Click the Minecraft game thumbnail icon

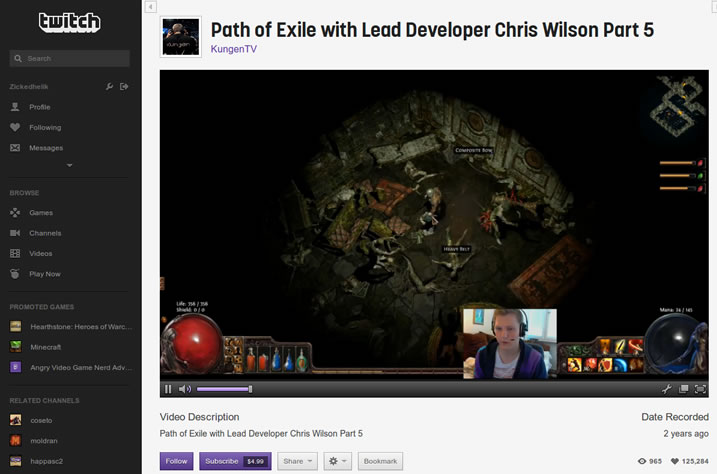coord(16,347)
